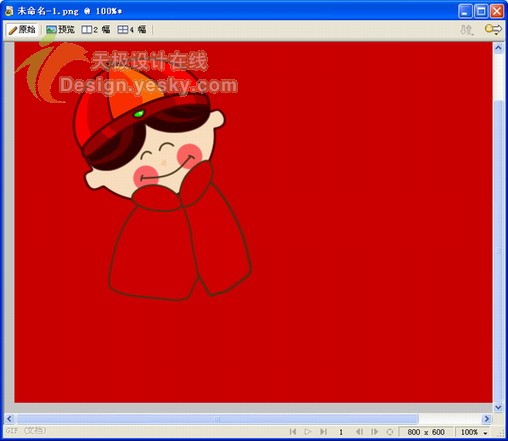Step to the next frame
Viewport: 508px width, 441px height.
(x=374, y=432)
